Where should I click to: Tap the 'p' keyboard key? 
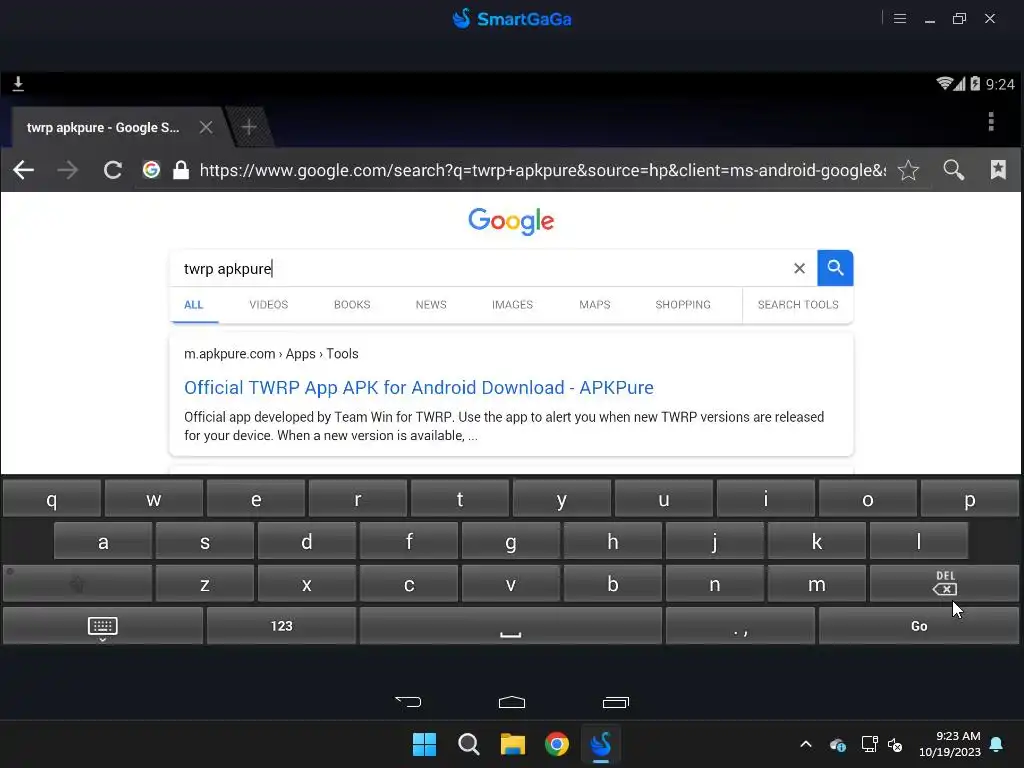(x=969, y=499)
